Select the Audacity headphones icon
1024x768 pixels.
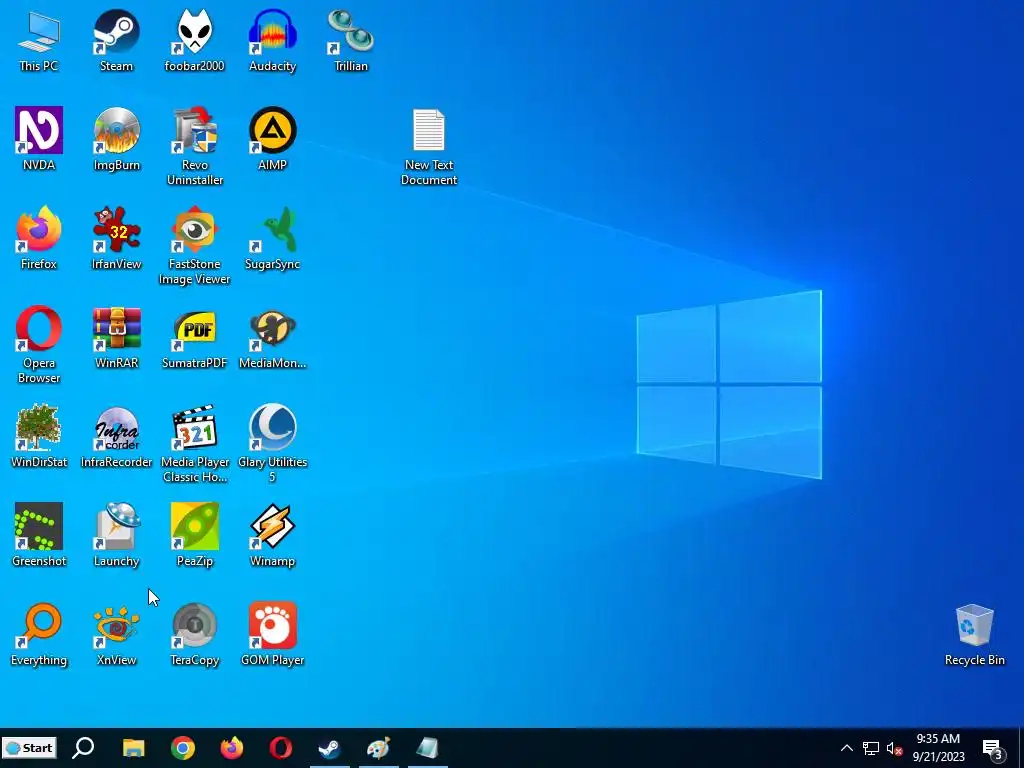272,39
